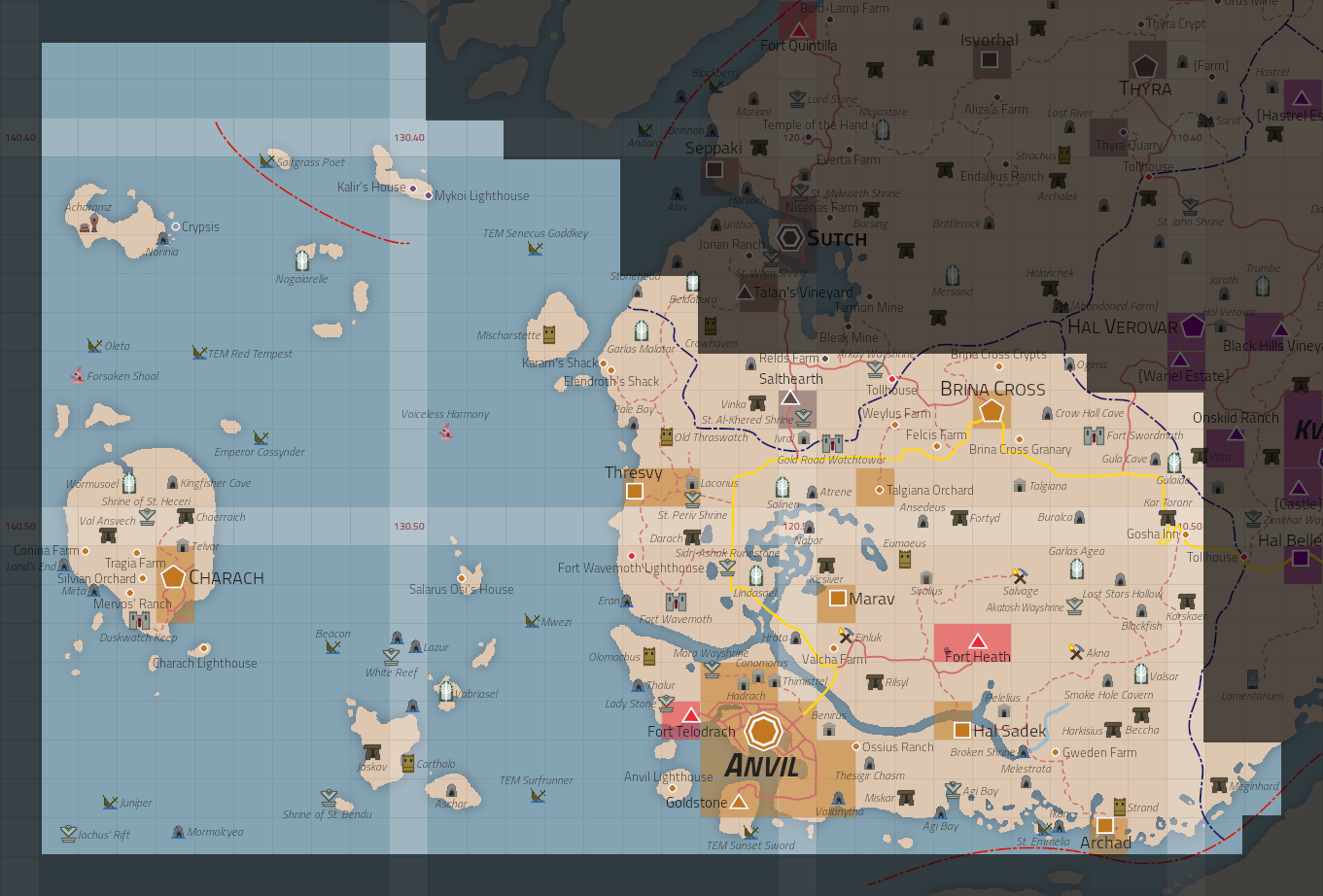This screenshot has width=1323, height=896.
Task: Click the Forsaken Shoal pink marker
Action: [78, 375]
